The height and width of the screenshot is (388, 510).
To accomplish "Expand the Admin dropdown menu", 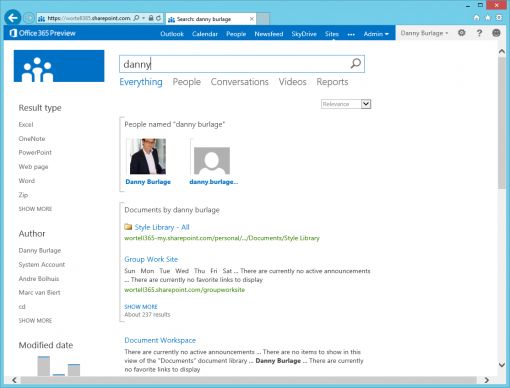I will tap(376, 34).
